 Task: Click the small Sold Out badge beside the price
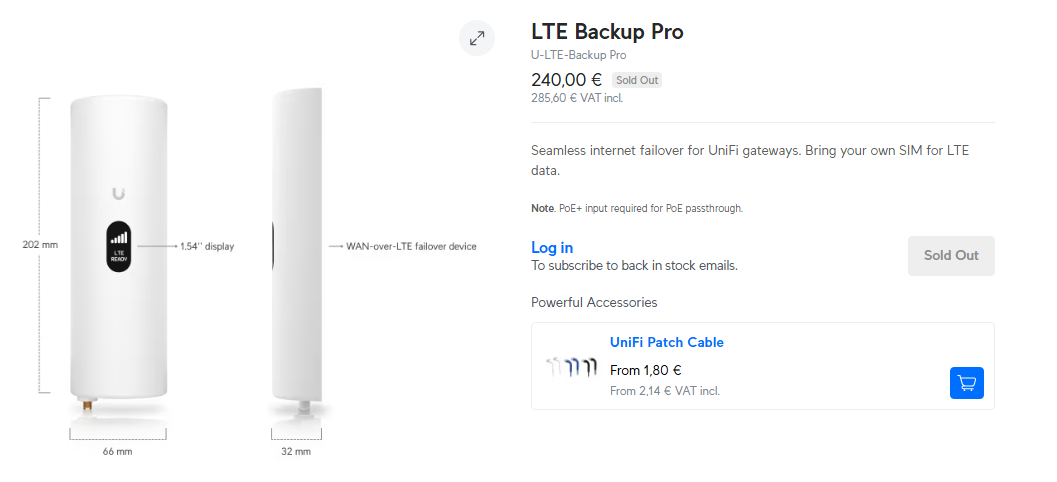[x=637, y=80]
